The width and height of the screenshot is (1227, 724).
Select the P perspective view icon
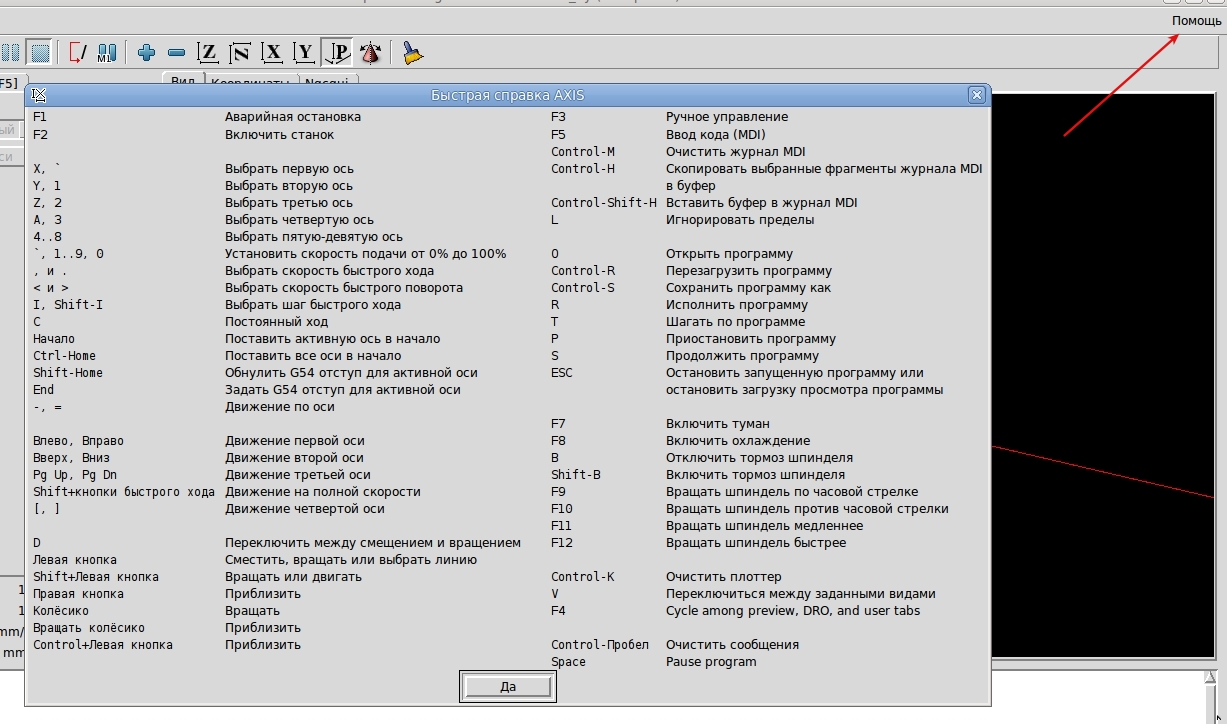tap(339, 53)
